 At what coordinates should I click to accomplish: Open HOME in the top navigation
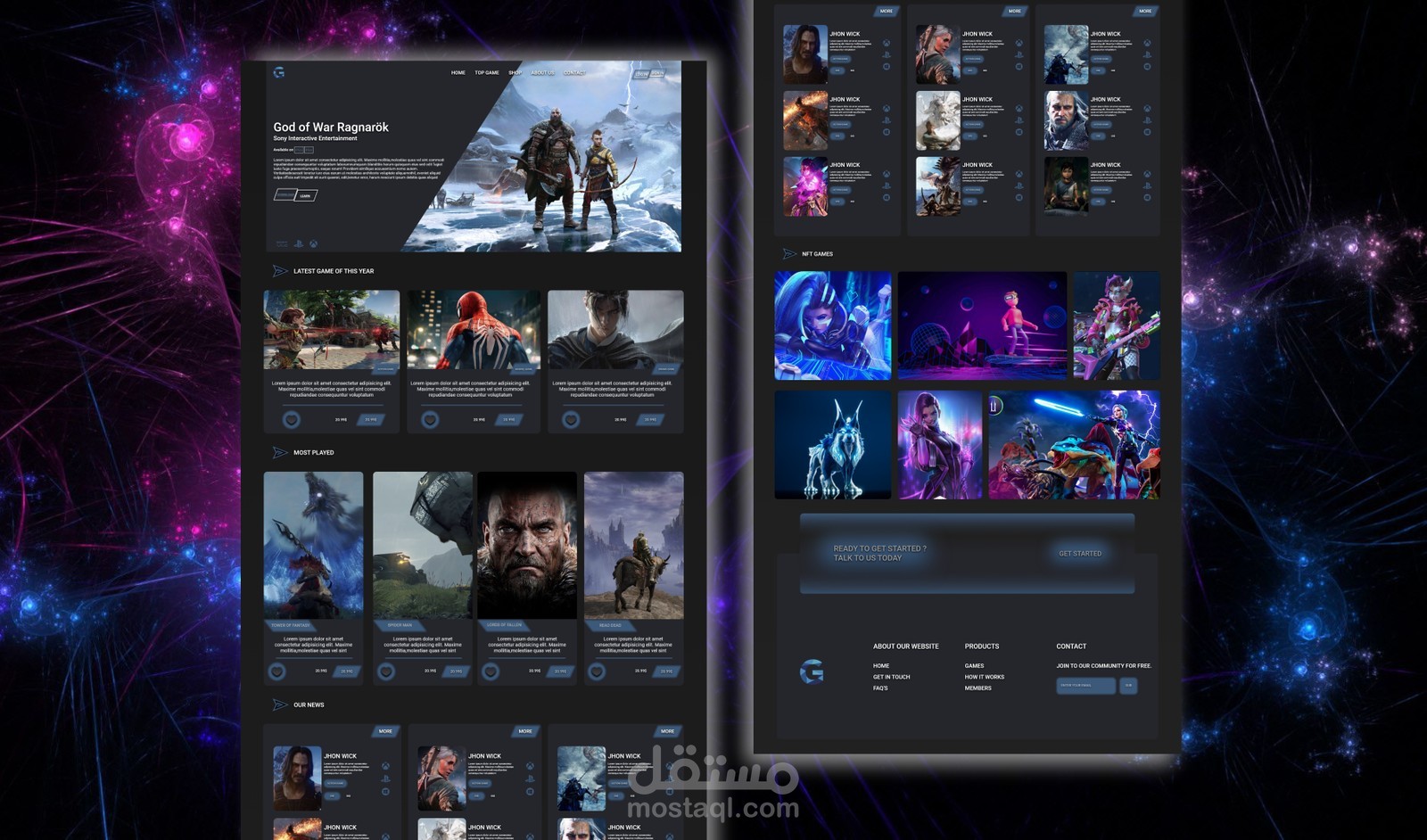tap(458, 73)
